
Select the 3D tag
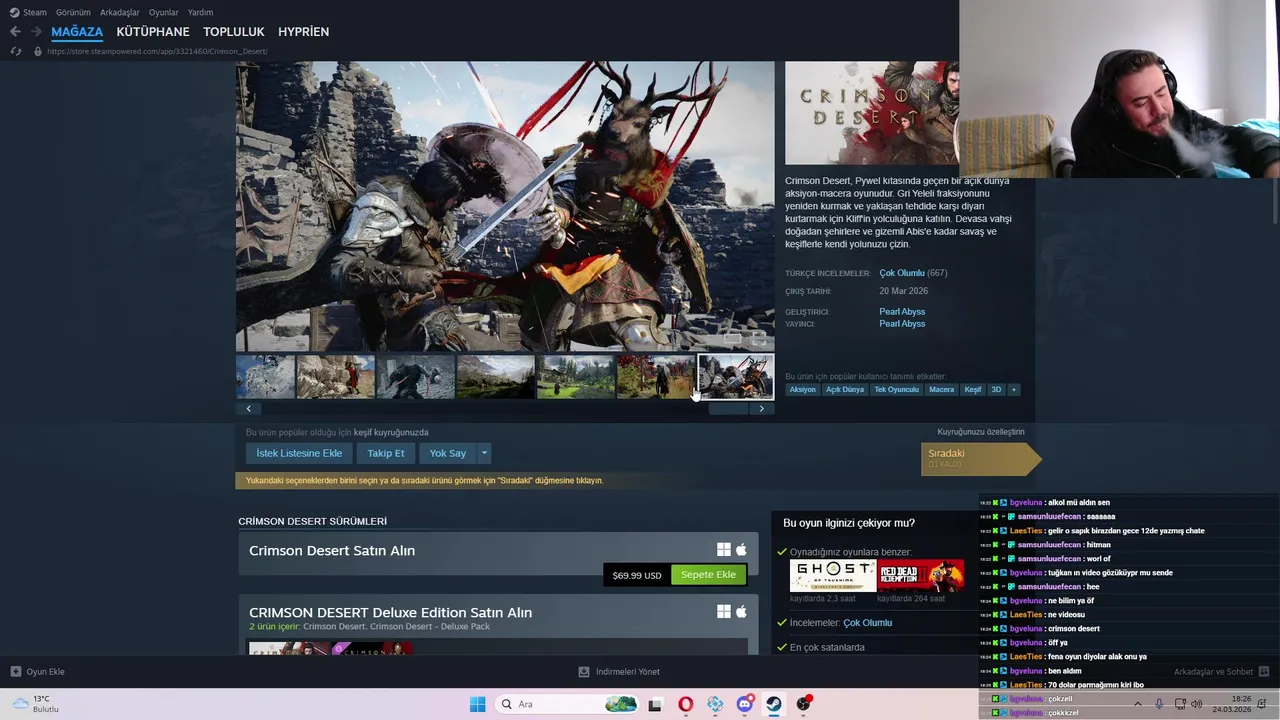tap(996, 389)
